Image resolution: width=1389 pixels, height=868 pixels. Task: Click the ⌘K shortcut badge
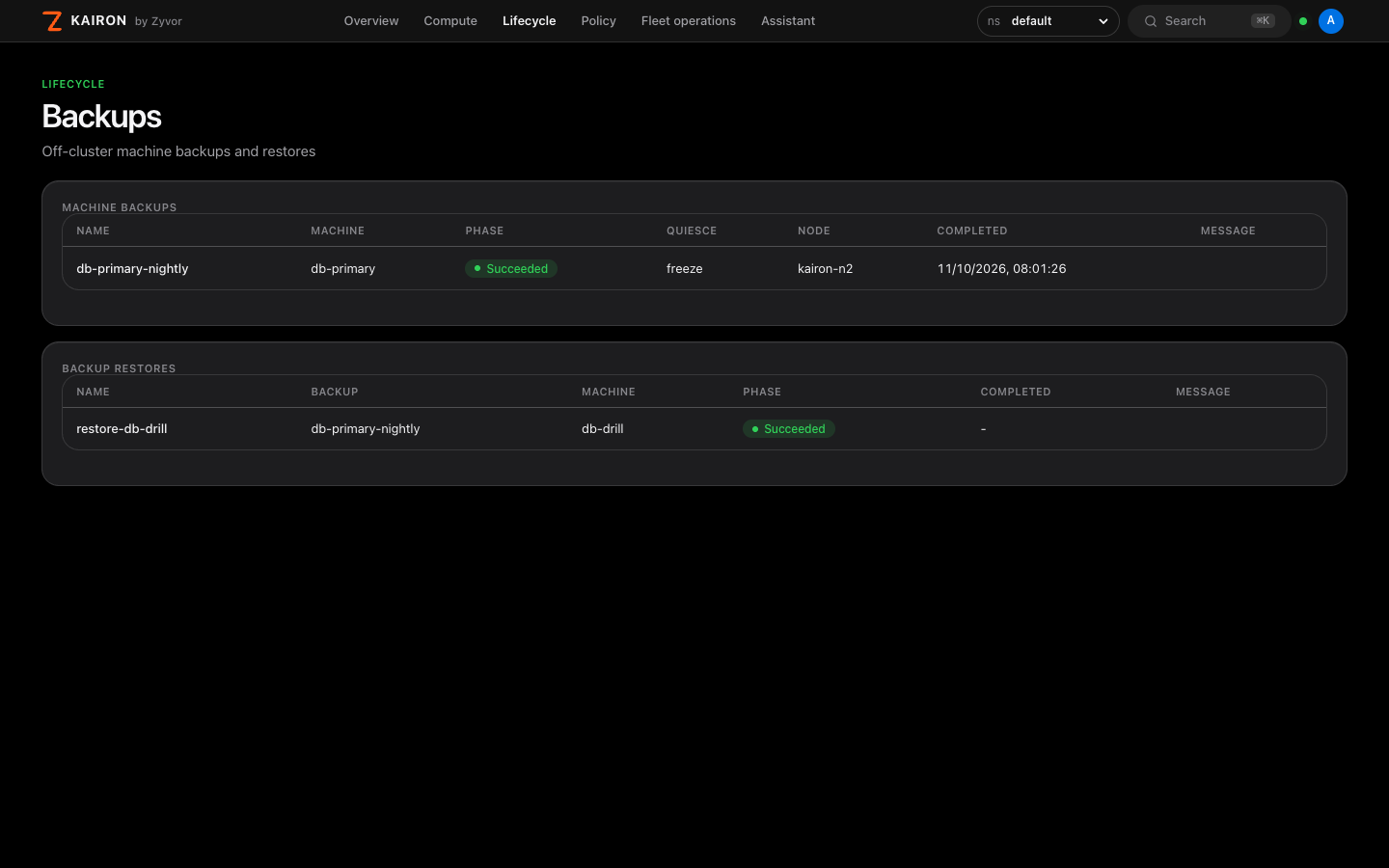[1263, 21]
